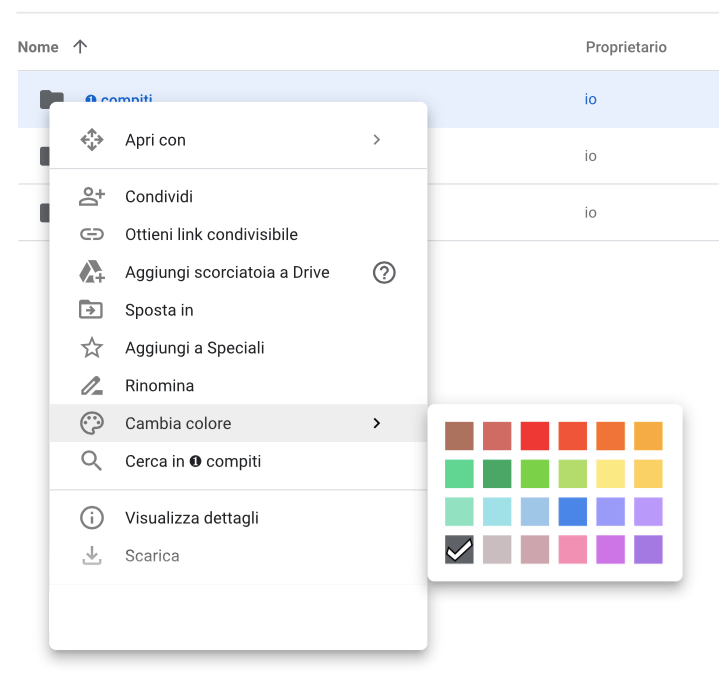719x680 pixels.
Task: Click the Sposta in folder-arrow icon
Action: coord(92,310)
